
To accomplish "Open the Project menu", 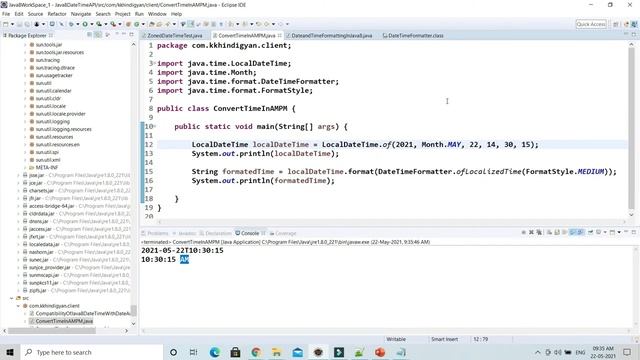I will point(122,14).
